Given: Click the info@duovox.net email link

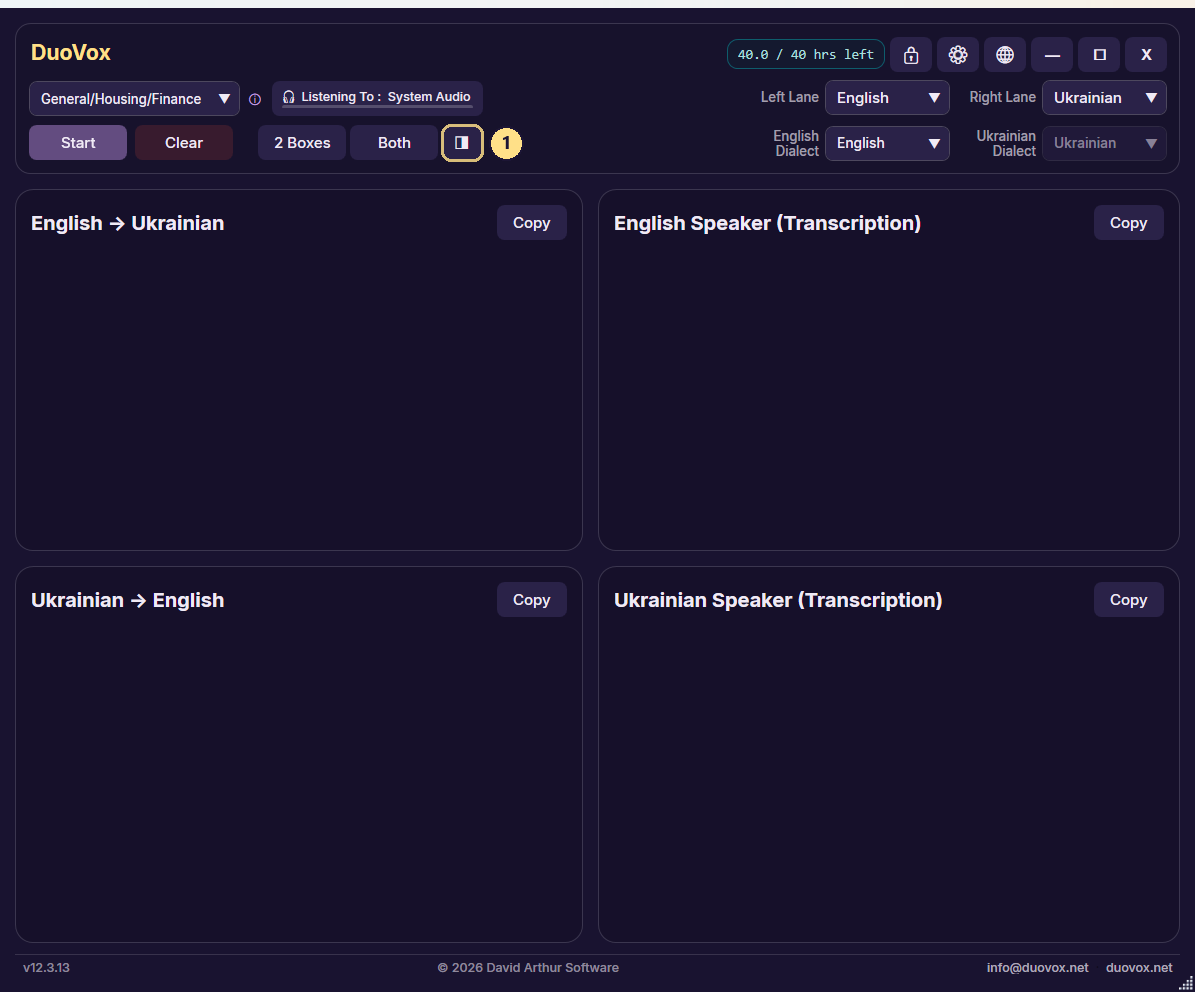Looking at the screenshot, I should pyautogui.click(x=1037, y=968).
